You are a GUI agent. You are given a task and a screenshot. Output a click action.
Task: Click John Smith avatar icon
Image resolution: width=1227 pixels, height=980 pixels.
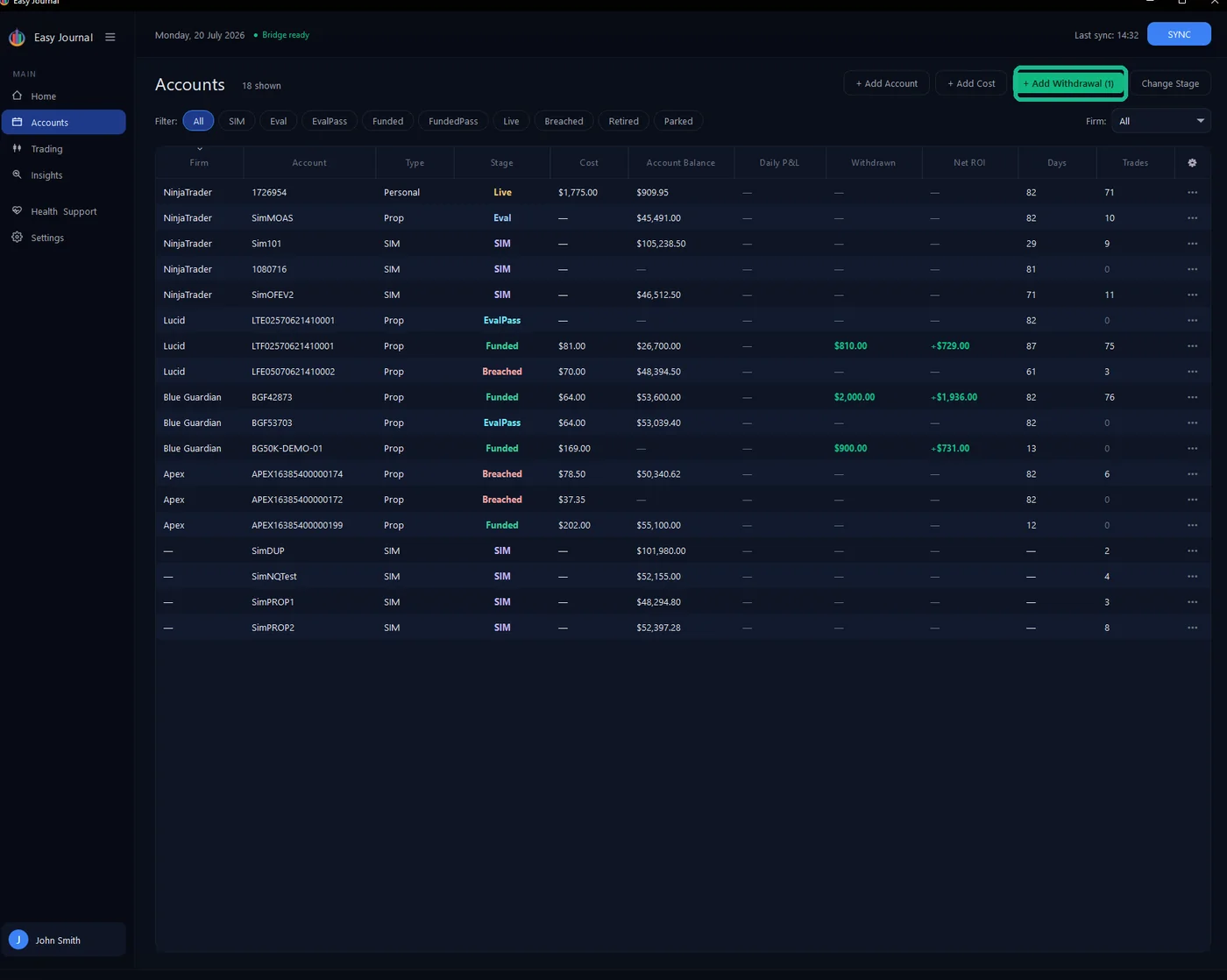(18, 940)
